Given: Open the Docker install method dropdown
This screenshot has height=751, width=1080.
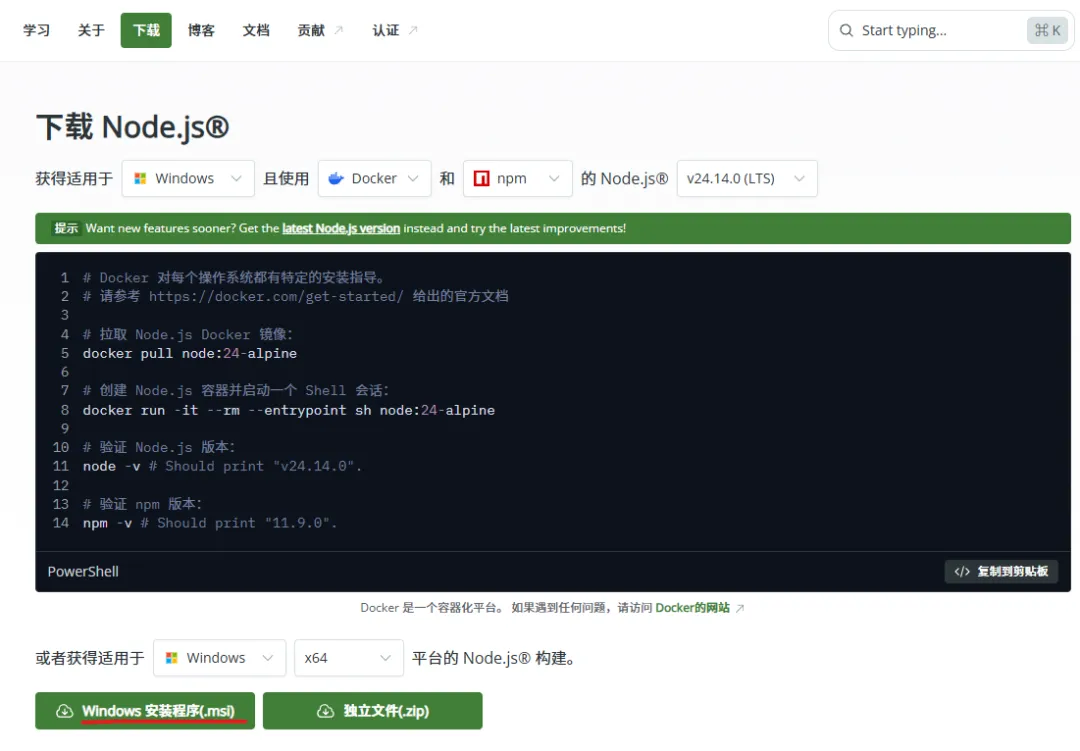Looking at the screenshot, I should click(x=375, y=178).
